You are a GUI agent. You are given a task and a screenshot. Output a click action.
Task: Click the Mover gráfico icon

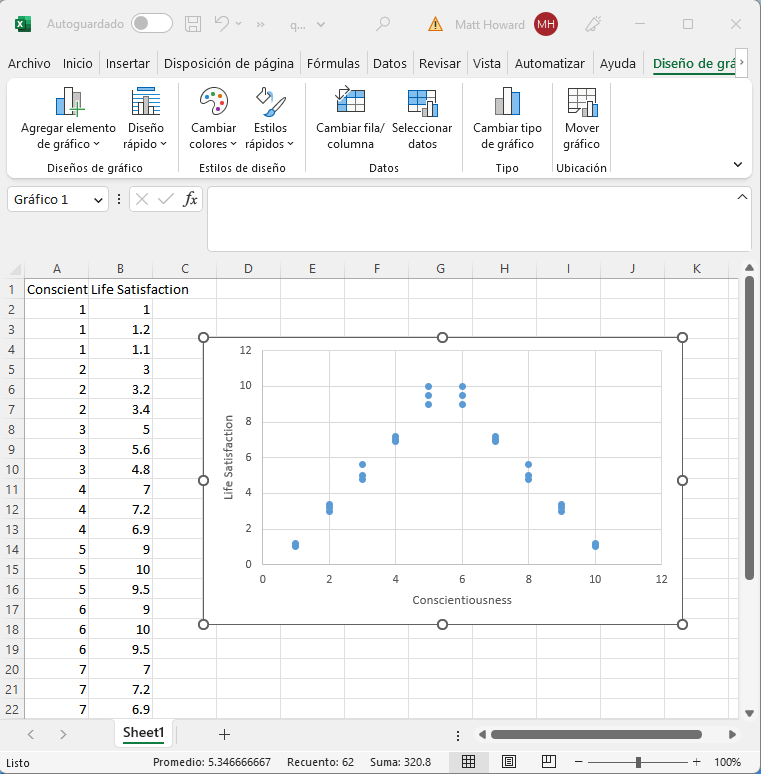click(x=581, y=102)
